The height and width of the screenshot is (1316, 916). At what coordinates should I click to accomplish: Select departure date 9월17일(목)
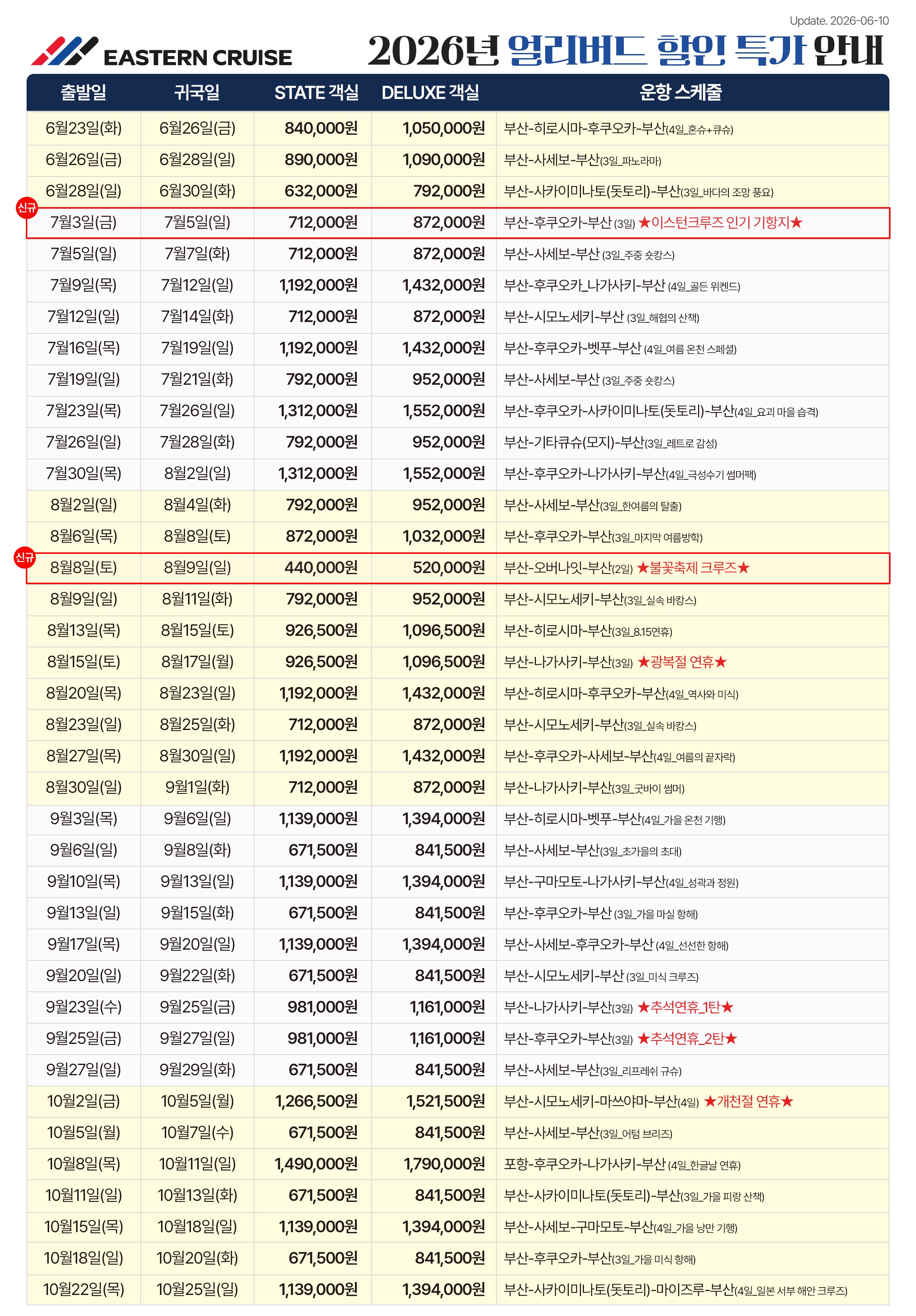pyautogui.click(x=84, y=945)
